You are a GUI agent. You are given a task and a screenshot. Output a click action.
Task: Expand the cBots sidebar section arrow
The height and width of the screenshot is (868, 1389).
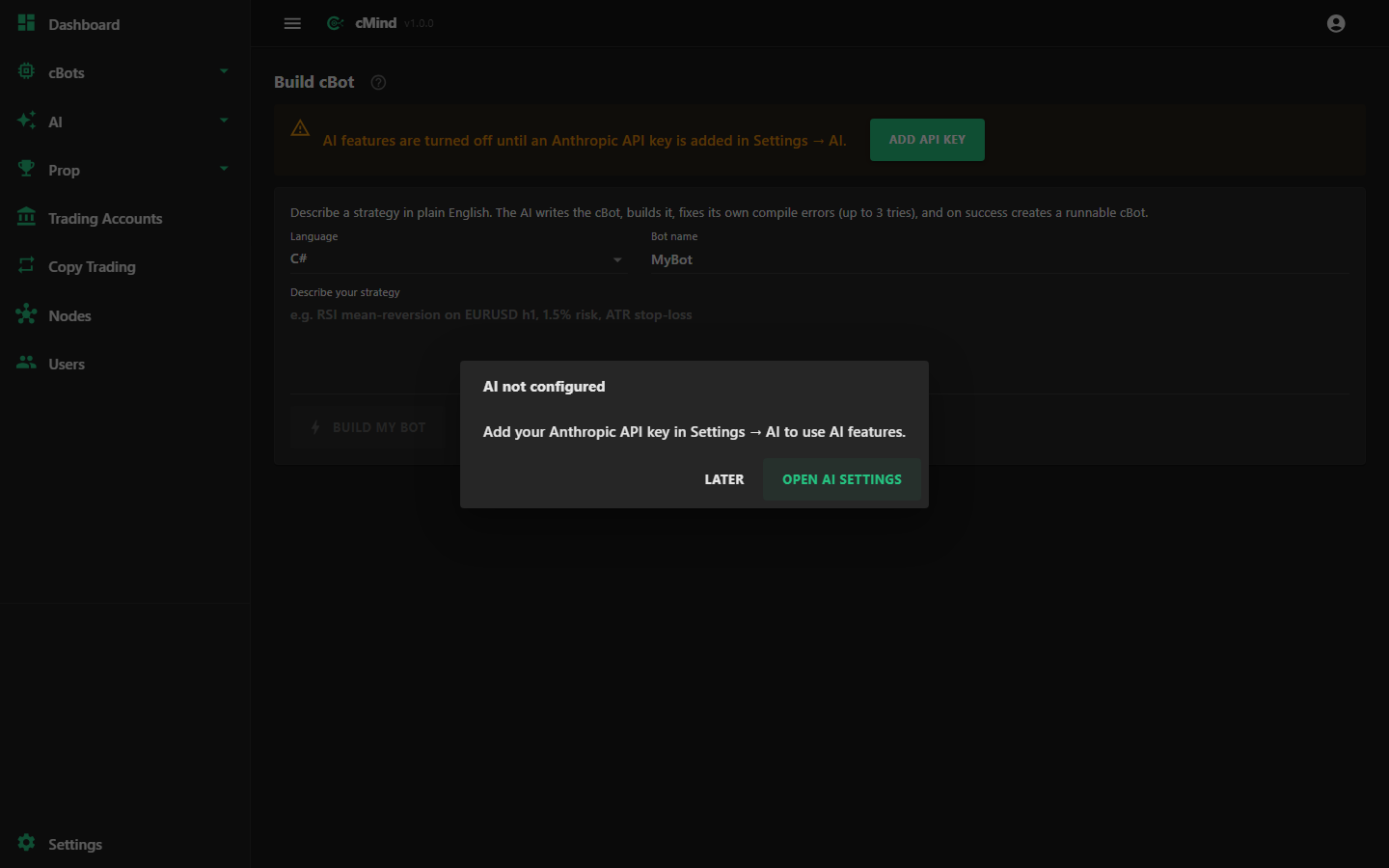[224, 71]
